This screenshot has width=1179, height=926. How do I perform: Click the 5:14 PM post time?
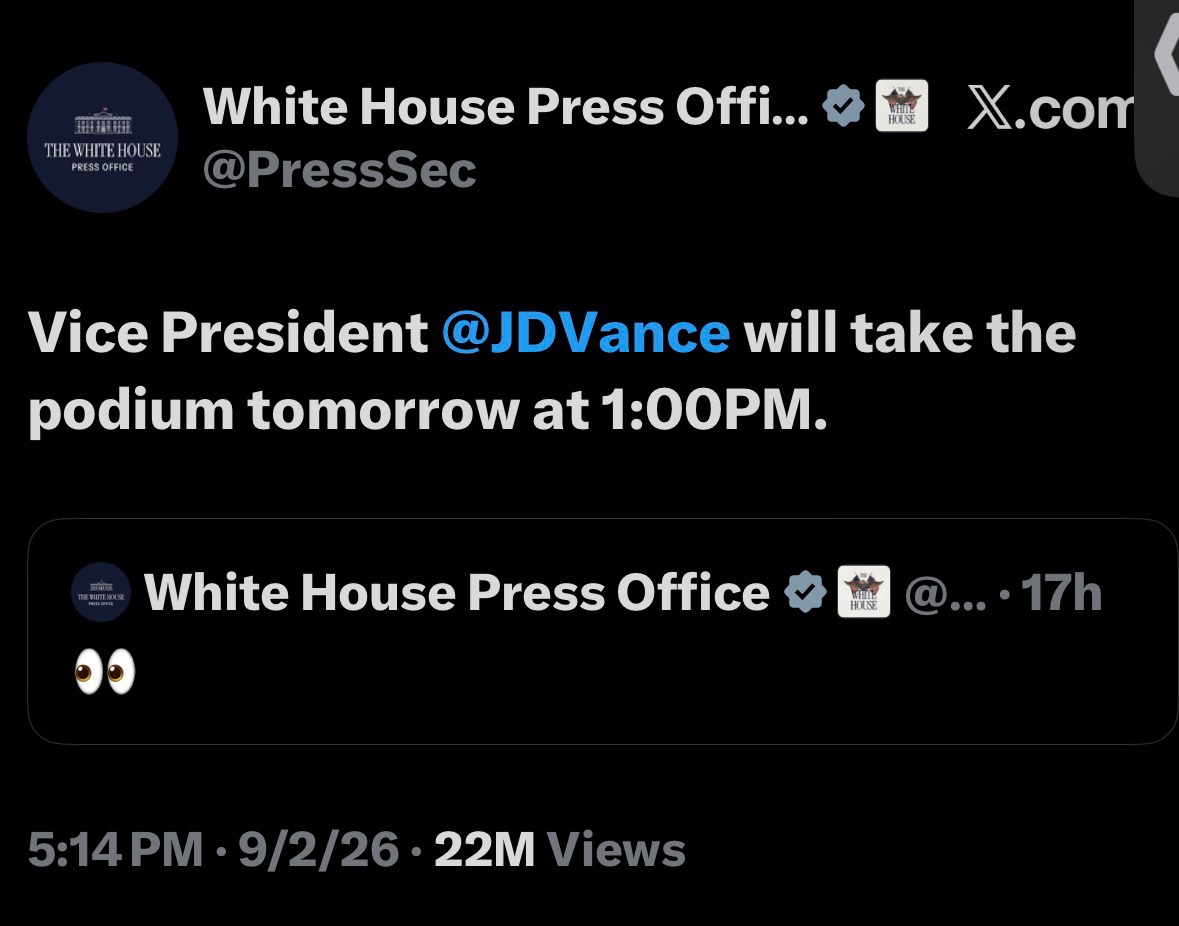(x=115, y=849)
